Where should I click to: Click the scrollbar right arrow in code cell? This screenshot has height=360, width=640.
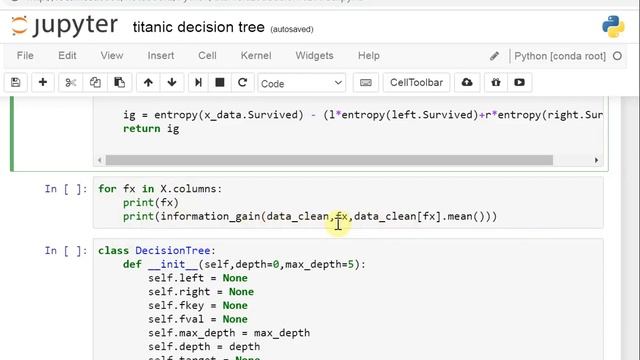point(596,160)
